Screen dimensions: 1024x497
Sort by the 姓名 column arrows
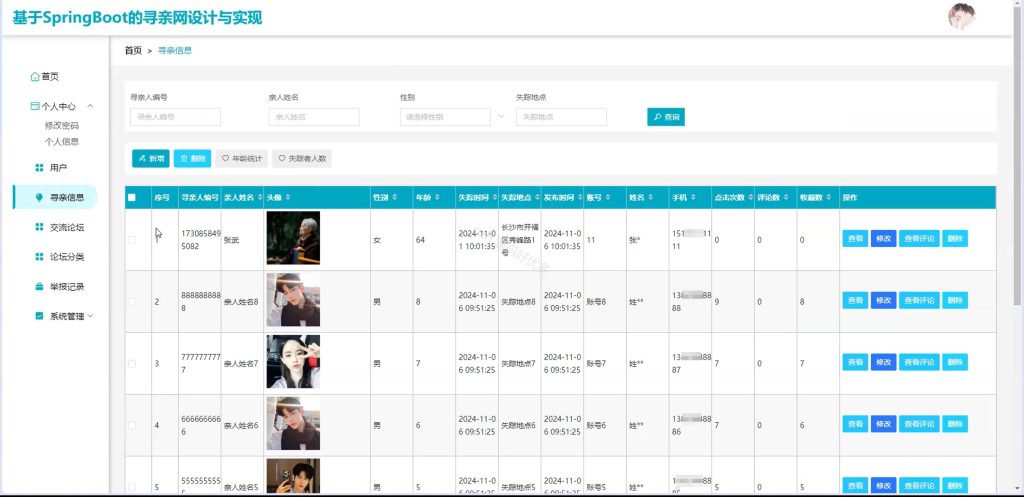click(650, 197)
